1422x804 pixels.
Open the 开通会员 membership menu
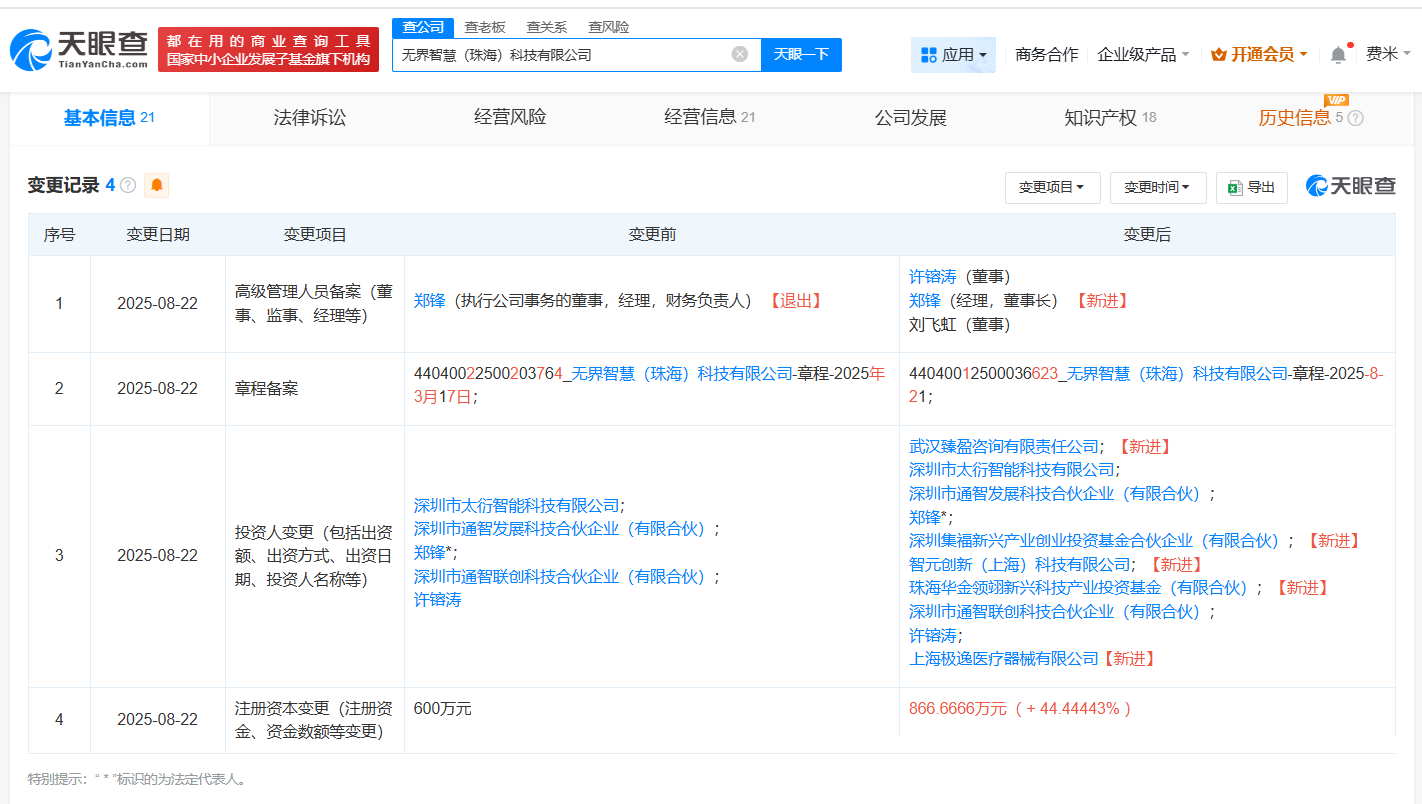pos(1259,55)
